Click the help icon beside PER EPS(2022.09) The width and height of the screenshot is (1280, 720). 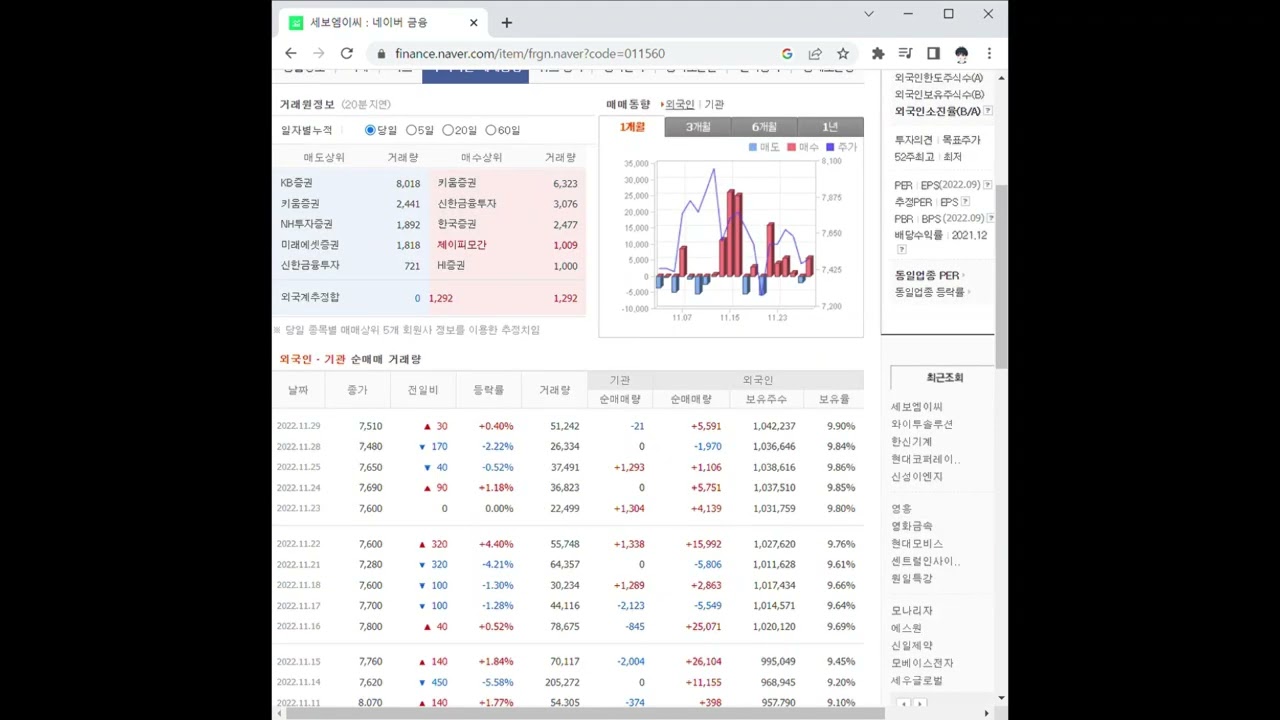988,185
